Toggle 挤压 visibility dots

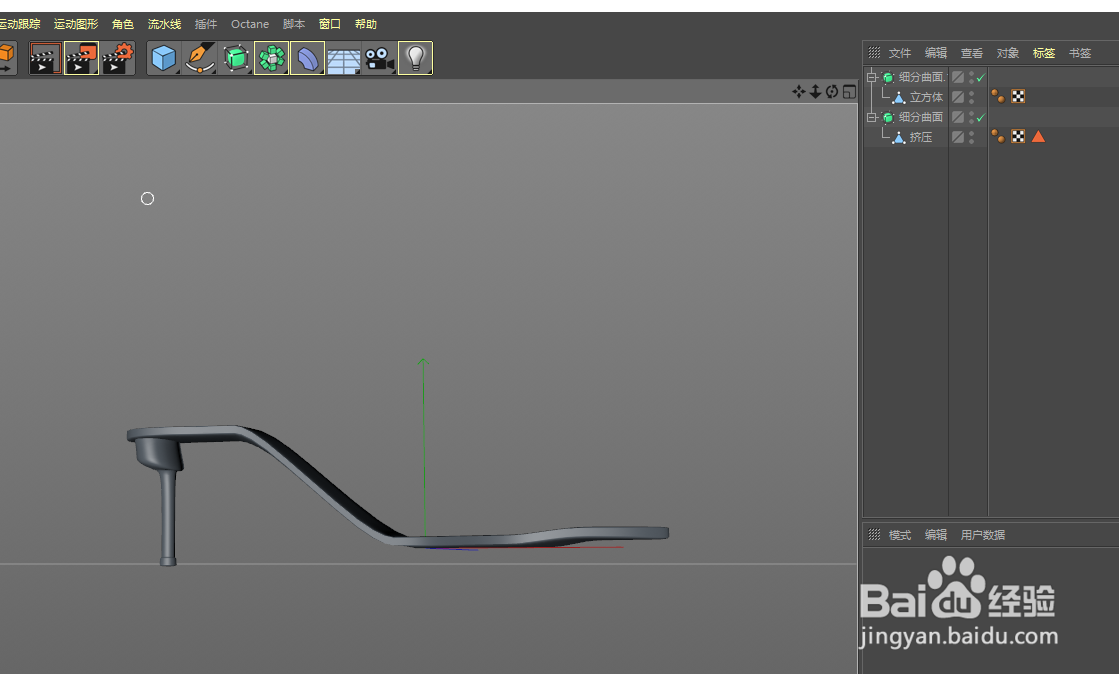coord(971,137)
